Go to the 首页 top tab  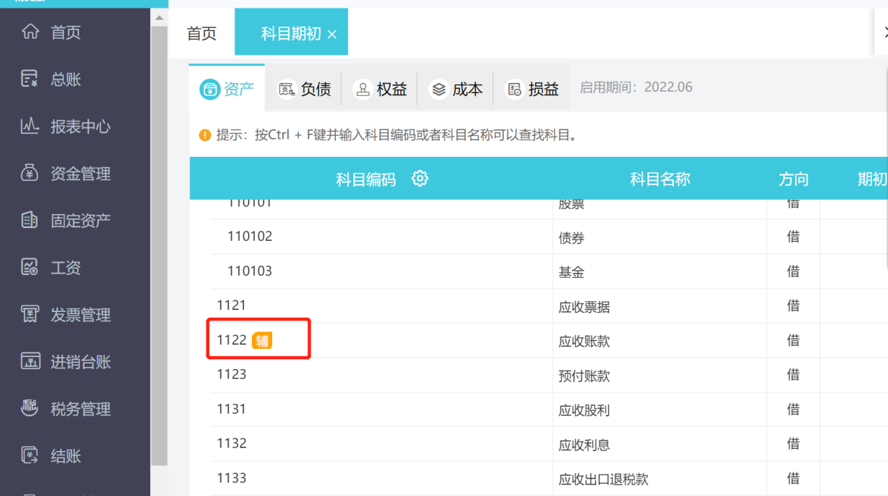pos(202,34)
